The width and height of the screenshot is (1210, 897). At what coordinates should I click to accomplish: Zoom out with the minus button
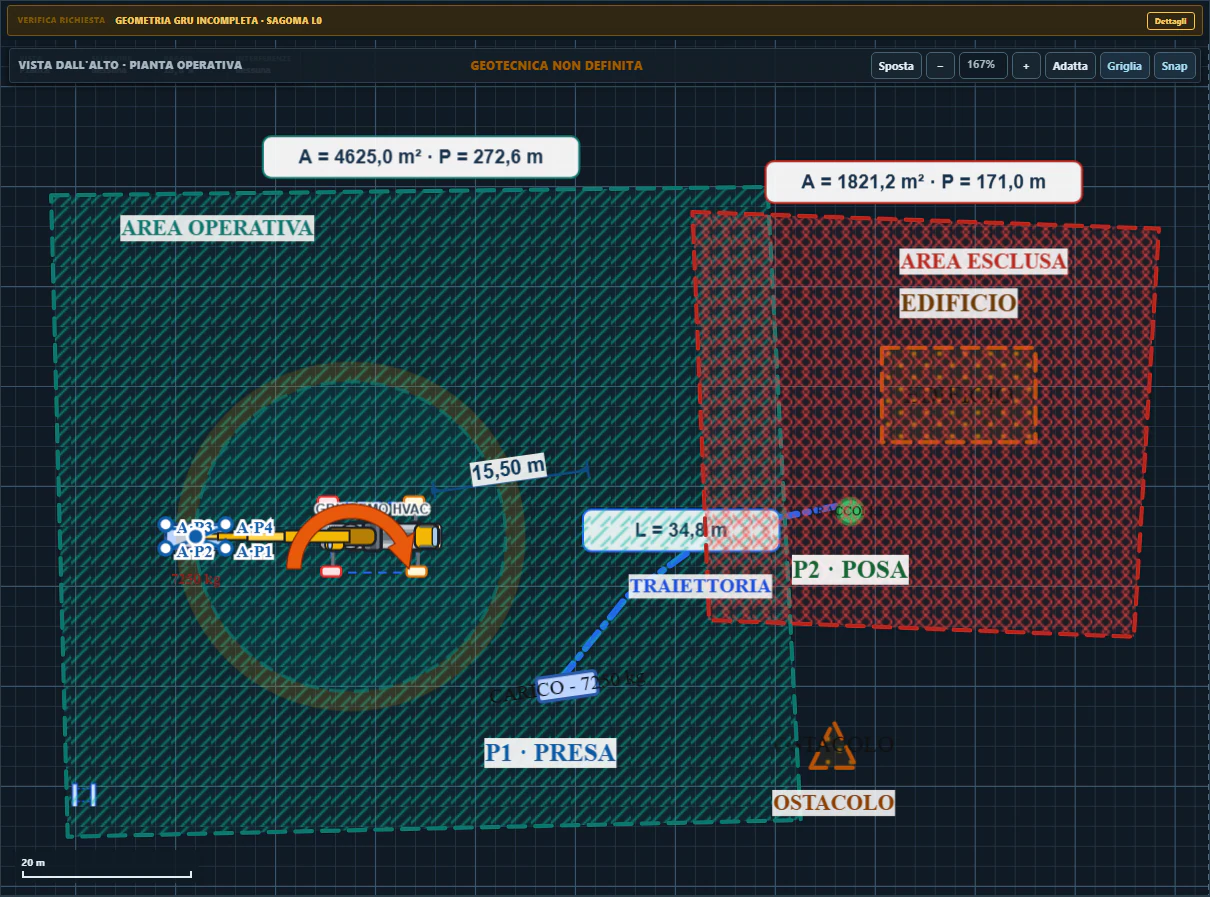[x=940, y=66]
